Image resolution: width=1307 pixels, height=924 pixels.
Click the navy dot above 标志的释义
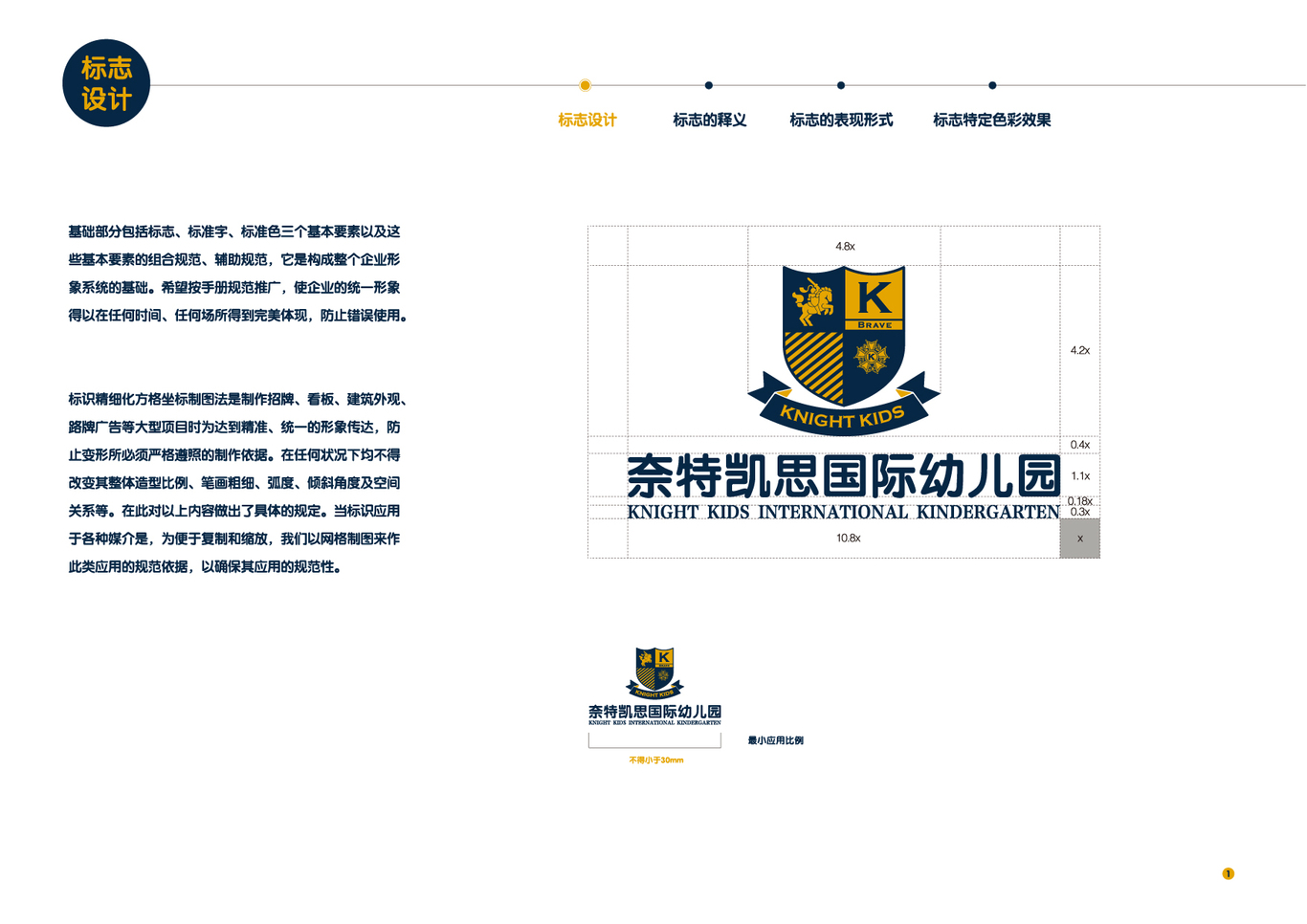point(709,85)
